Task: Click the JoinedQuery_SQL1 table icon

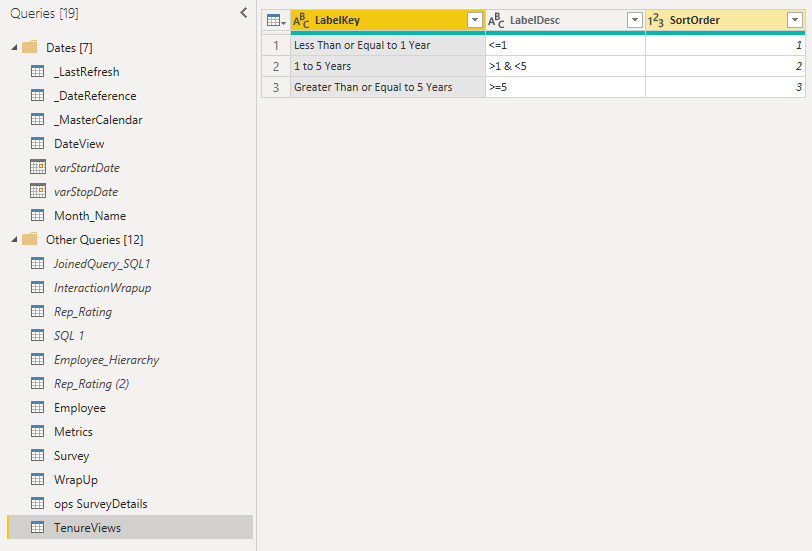Action: 38,264
